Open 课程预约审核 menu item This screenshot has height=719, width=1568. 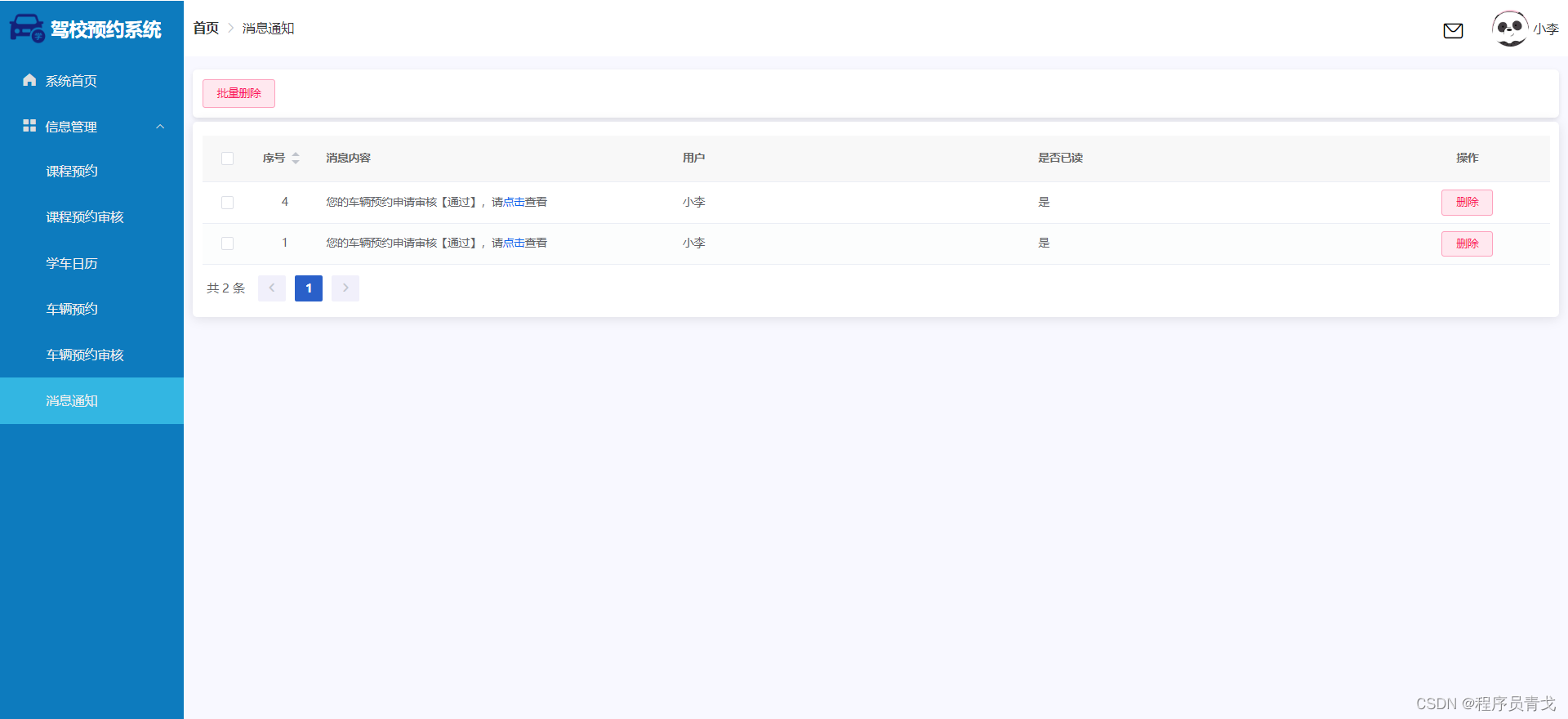[x=91, y=217]
